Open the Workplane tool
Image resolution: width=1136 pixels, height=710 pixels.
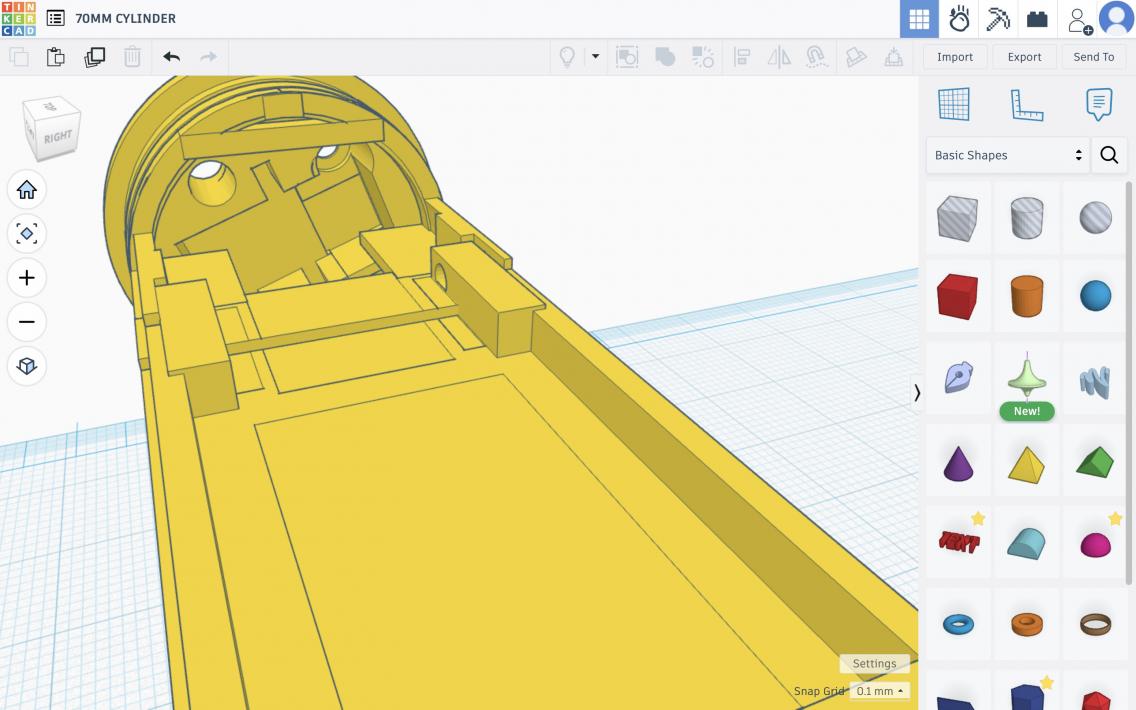[x=953, y=104]
